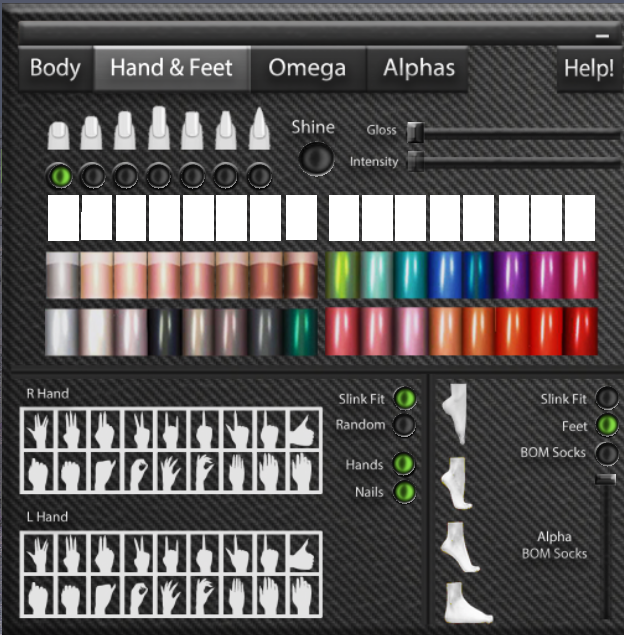624x635 pixels.
Task: Choose the dark teal nail polish swatch
Action: pos(300,332)
